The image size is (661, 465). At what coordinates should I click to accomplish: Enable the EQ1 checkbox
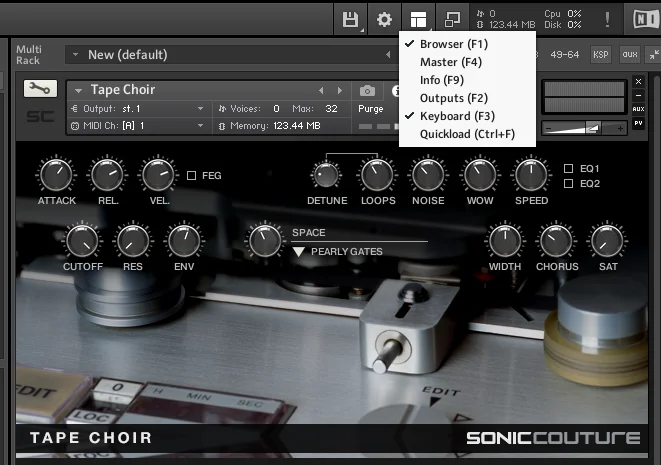pyautogui.click(x=568, y=169)
